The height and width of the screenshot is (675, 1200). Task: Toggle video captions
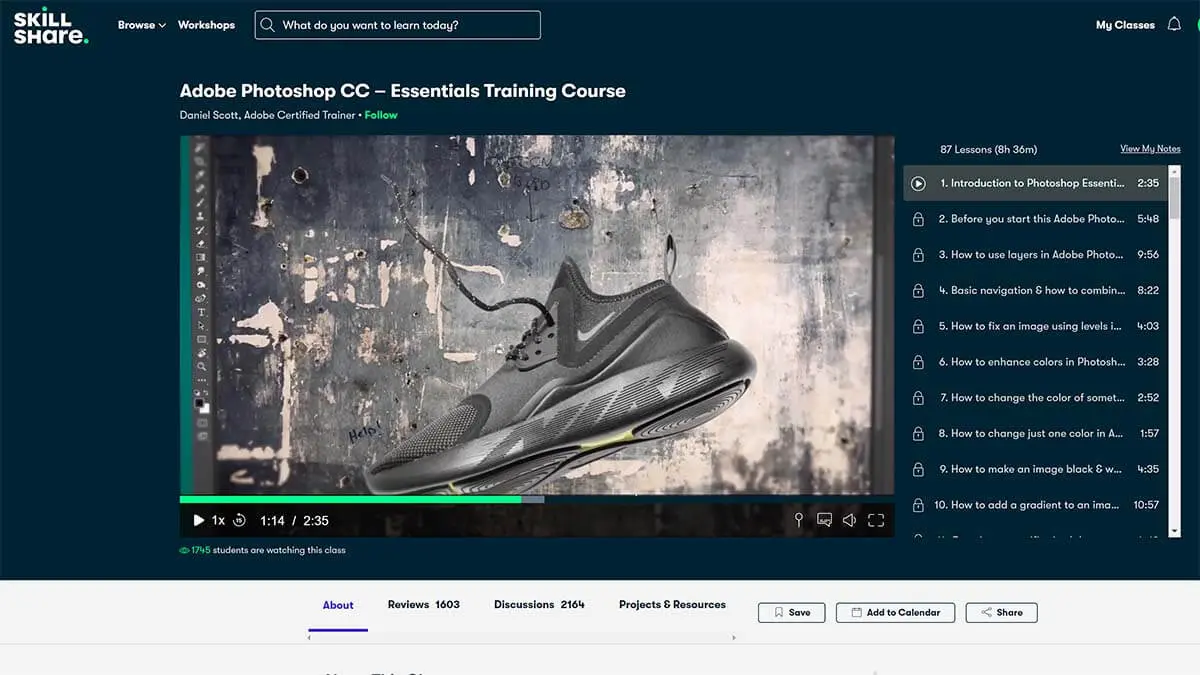(x=824, y=520)
